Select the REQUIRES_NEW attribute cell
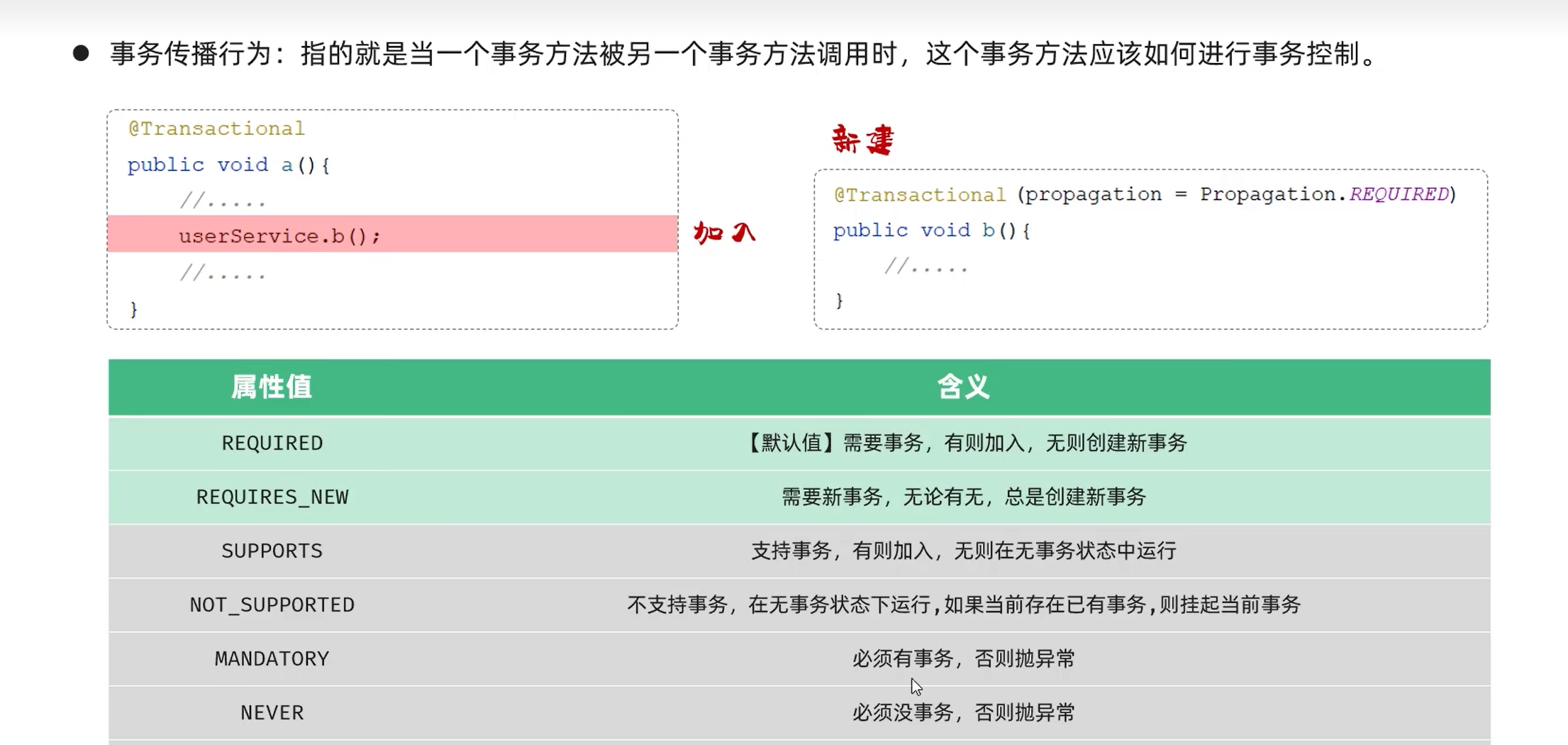The image size is (1568, 745). (x=272, y=497)
